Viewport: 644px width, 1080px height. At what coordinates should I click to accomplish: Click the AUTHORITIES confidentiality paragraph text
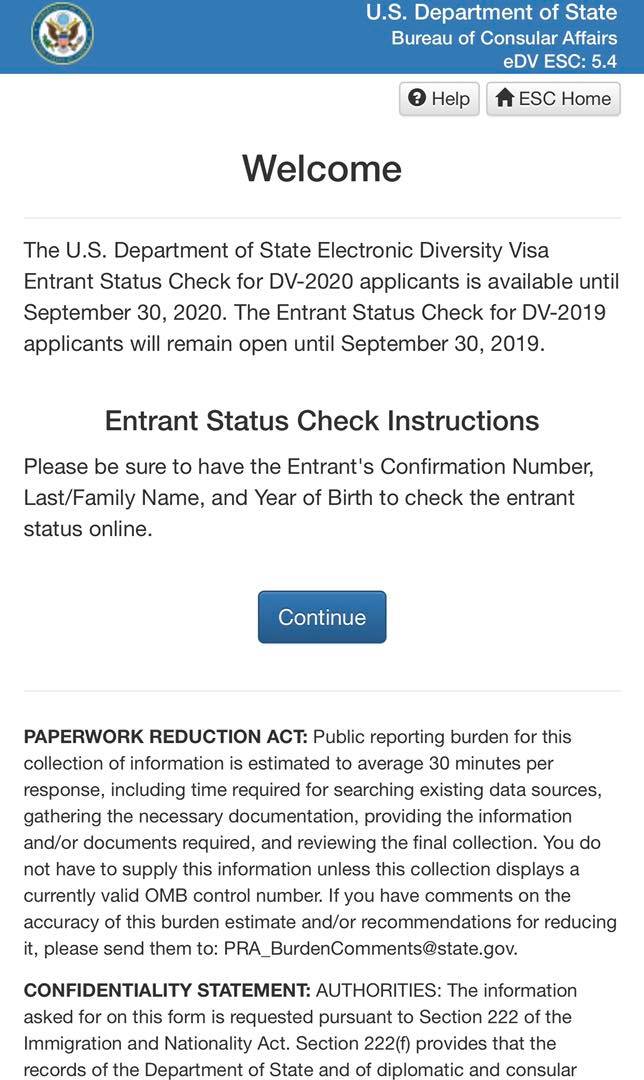point(300,1030)
